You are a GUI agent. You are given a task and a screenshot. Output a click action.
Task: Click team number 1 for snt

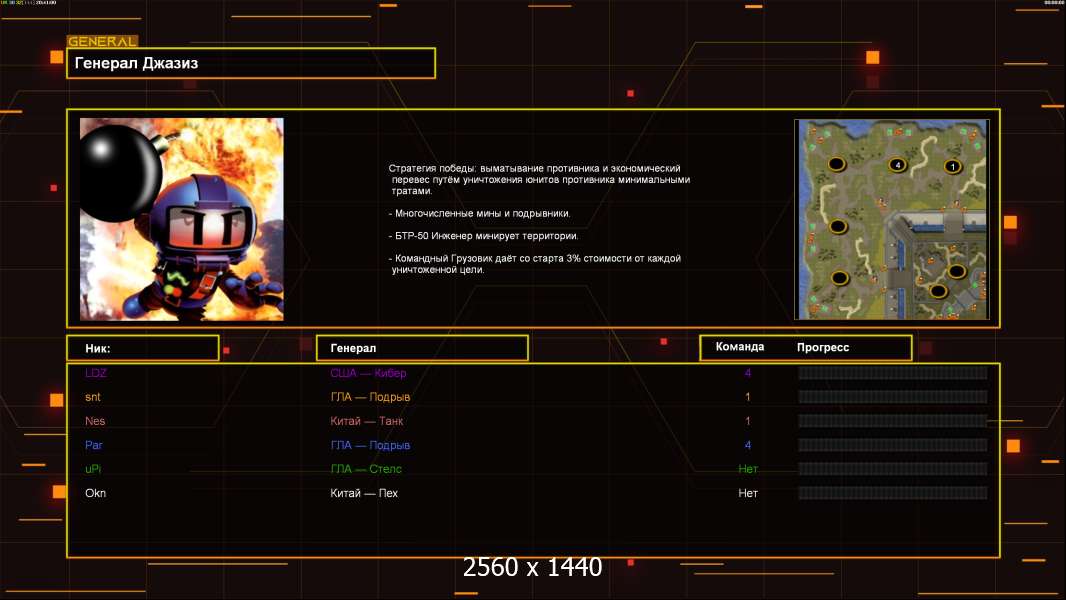point(748,397)
